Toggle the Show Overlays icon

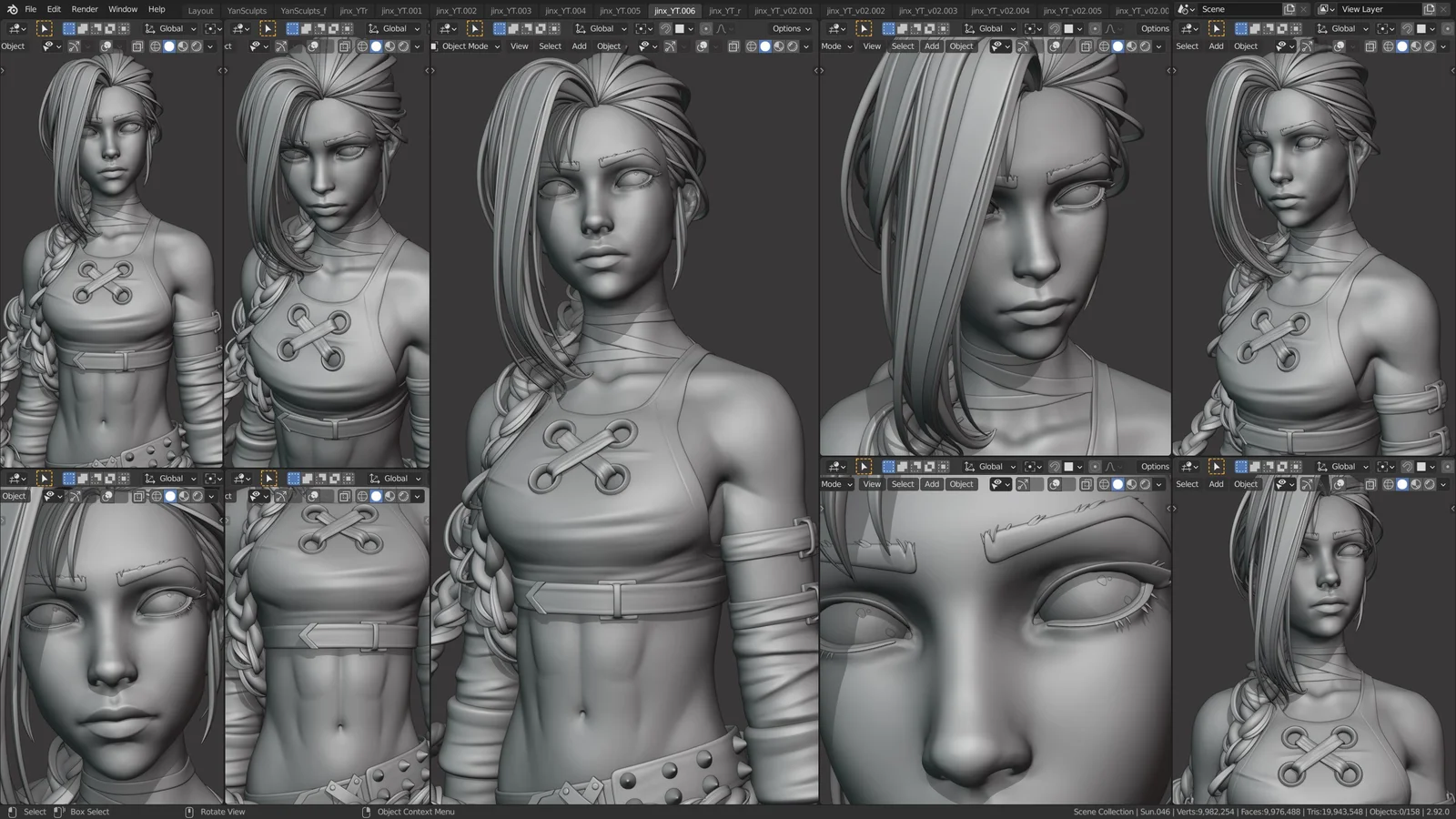pyautogui.click(x=703, y=46)
